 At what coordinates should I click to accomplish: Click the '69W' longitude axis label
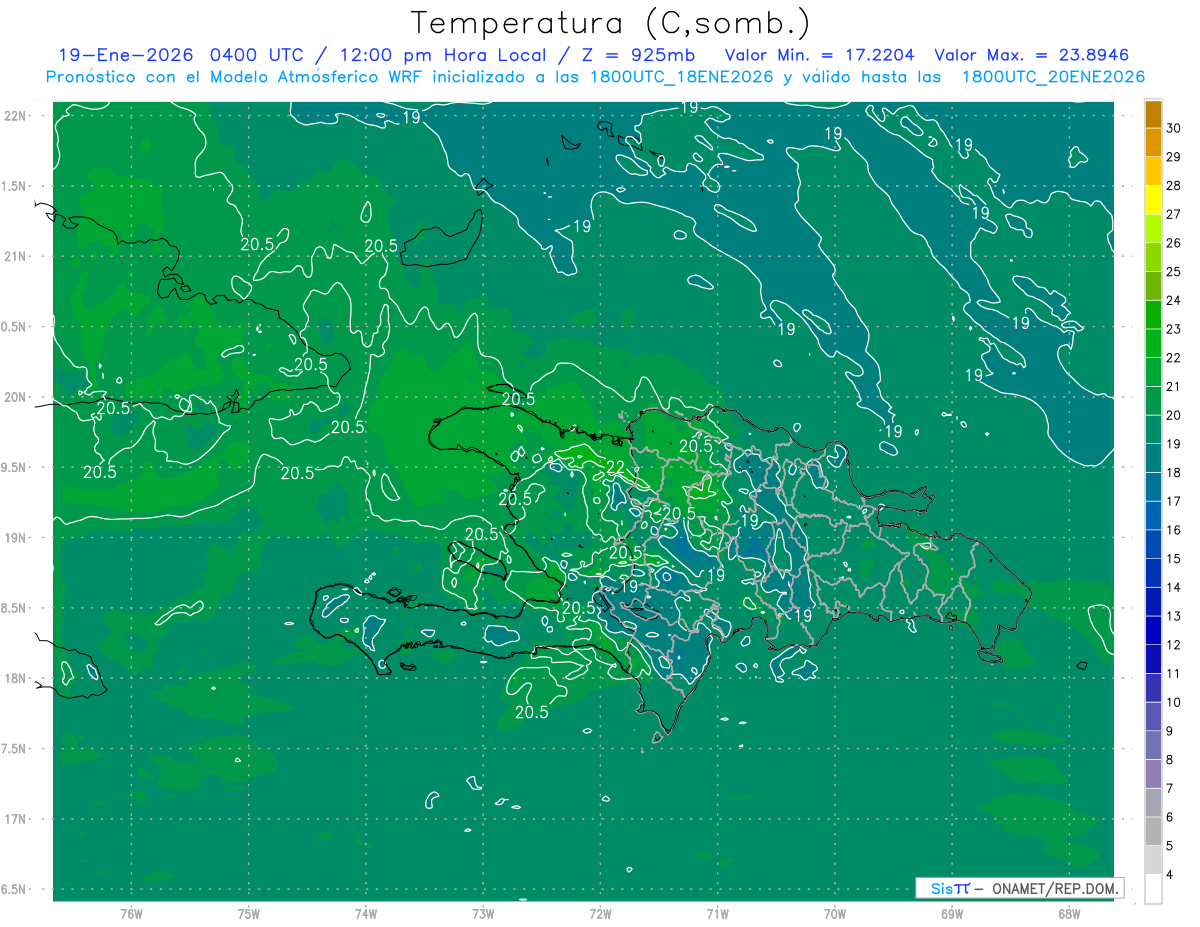[951, 914]
